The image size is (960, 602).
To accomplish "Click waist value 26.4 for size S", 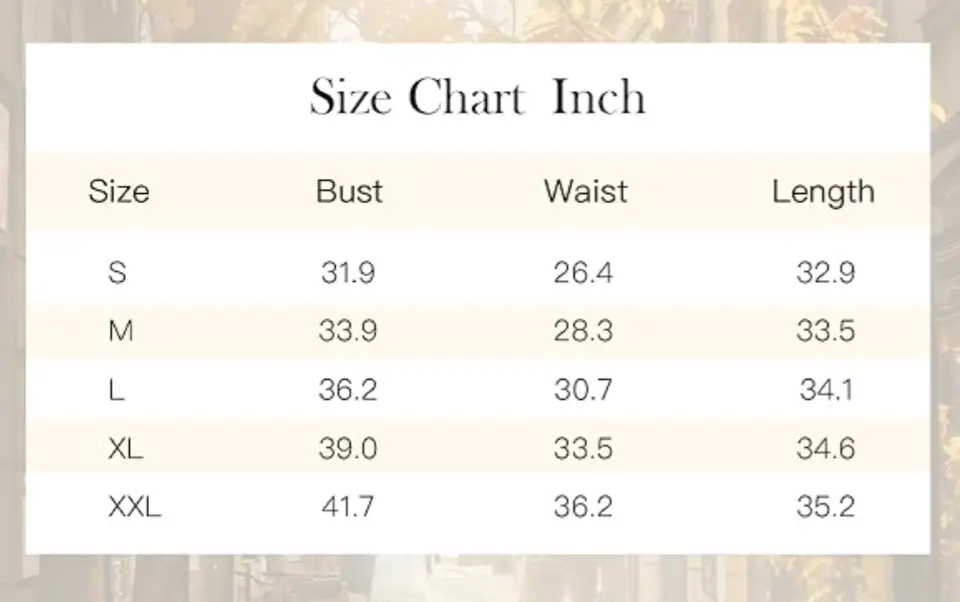I will pos(583,272).
